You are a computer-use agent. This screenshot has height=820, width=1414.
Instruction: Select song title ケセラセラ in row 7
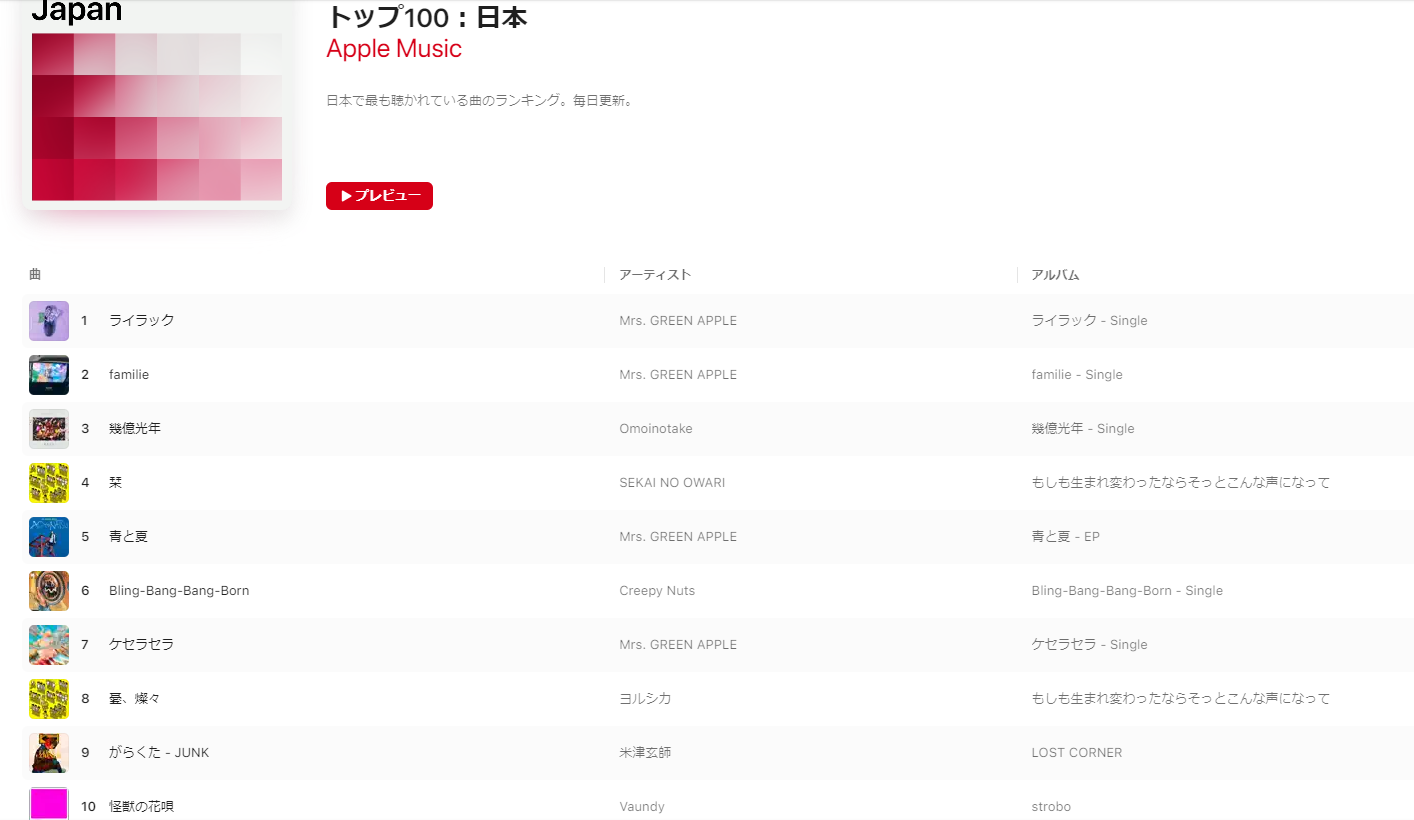click(141, 644)
